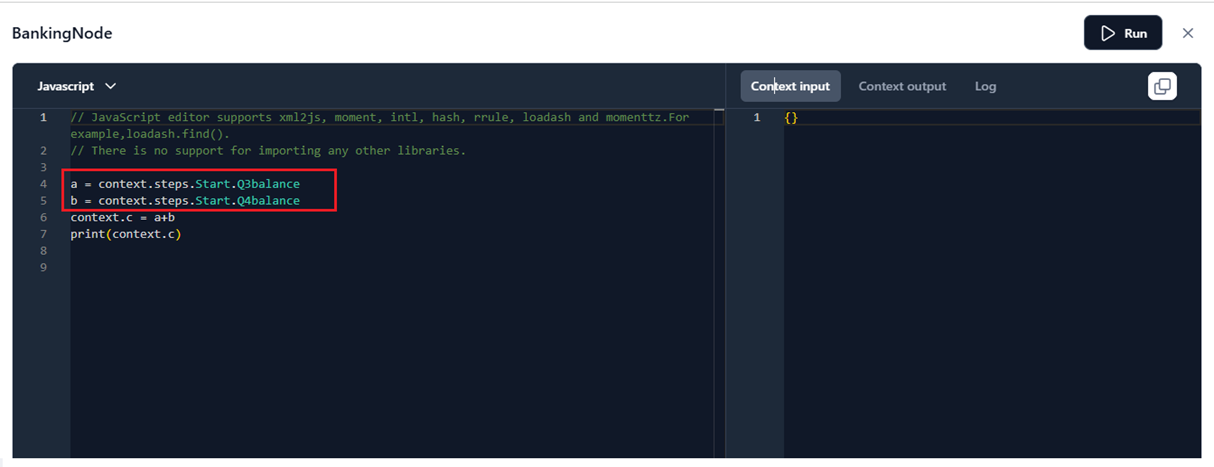Click line number 3 in code editor
Image resolution: width=1214 pixels, height=467 pixels.
click(43, 167)
